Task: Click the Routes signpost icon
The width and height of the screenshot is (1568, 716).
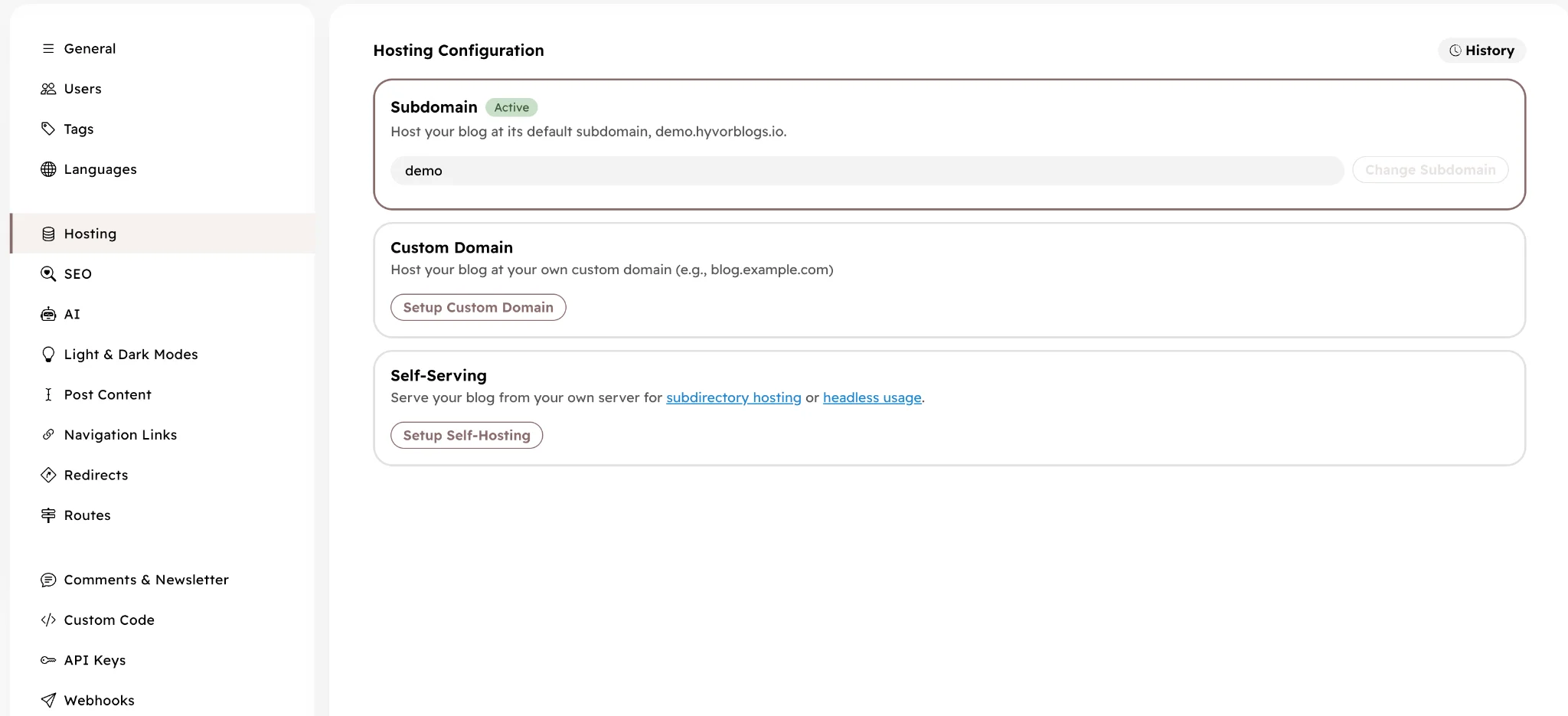Action: 48,515
